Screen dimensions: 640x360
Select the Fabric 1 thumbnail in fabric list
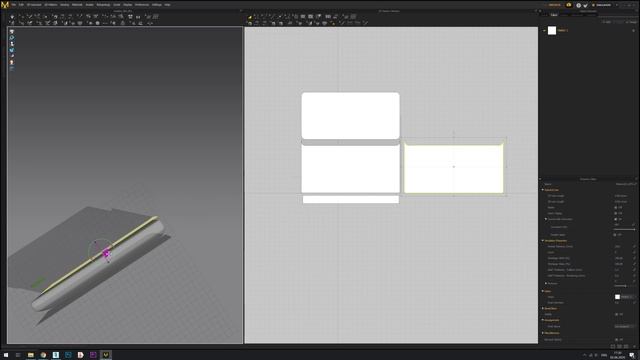point(552,31)
